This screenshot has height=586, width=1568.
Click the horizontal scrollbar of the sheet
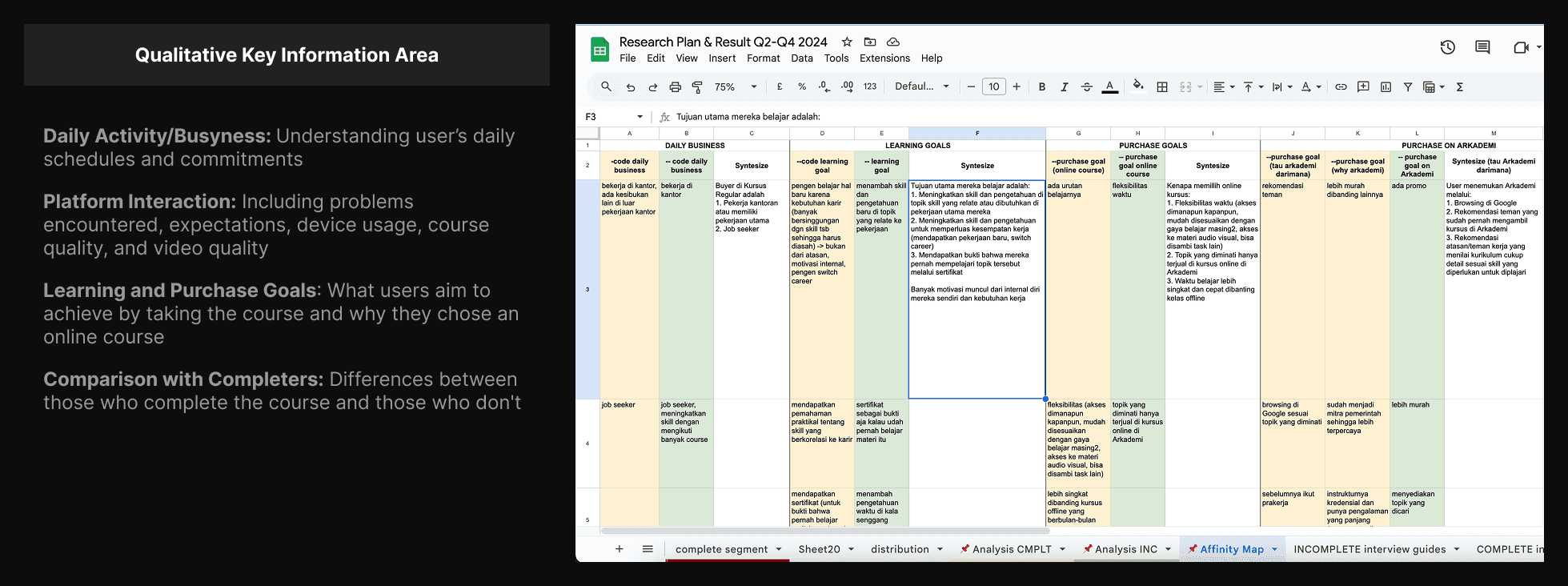[825, 531]
